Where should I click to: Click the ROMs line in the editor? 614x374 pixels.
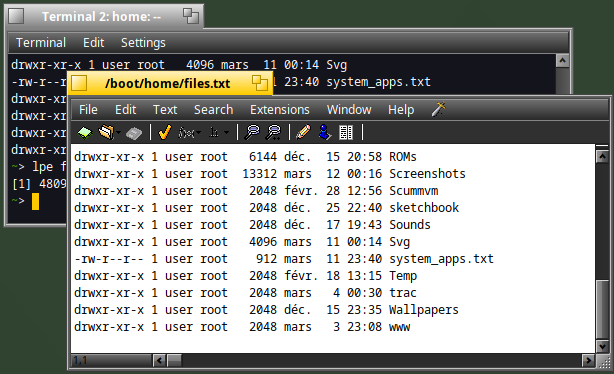click(x=245, y=157)
